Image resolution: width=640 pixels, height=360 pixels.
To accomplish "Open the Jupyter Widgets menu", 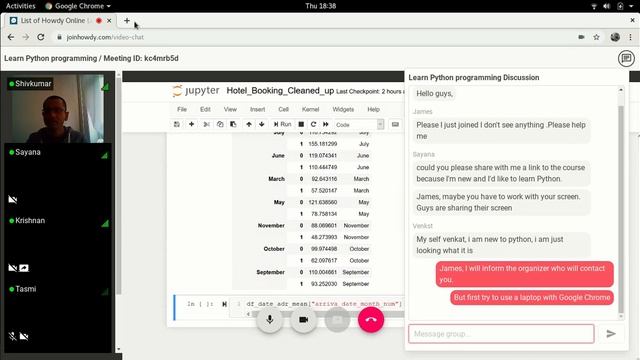I will coord(343,109).
